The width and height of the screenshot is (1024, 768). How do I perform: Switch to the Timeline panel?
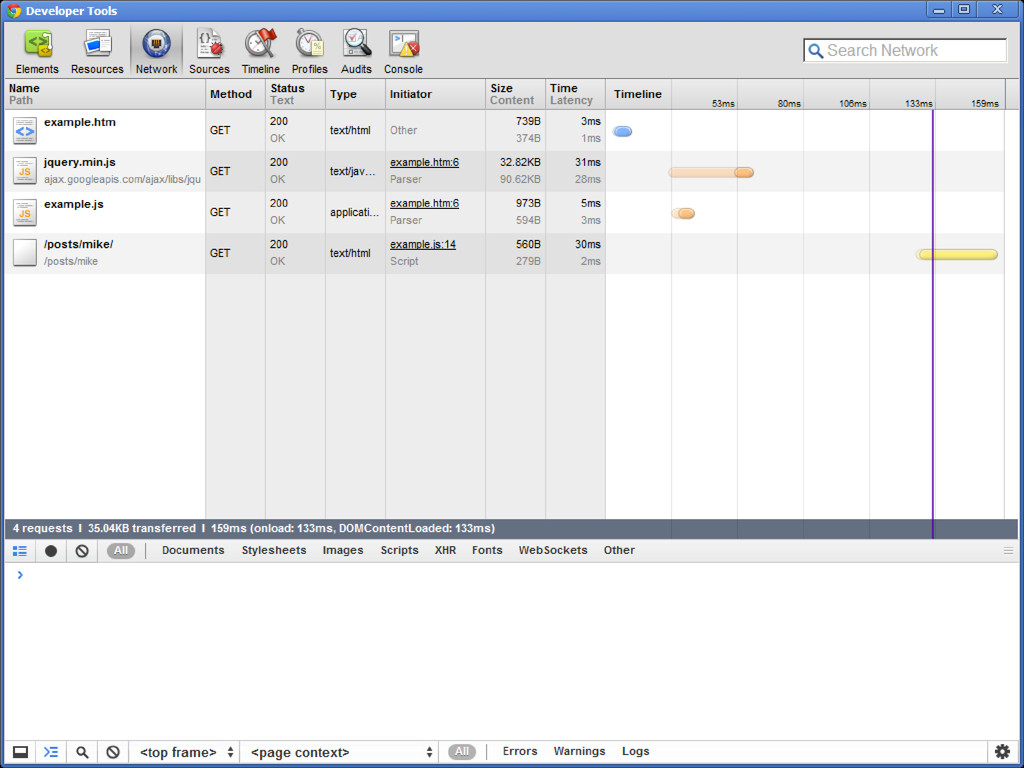[261, 52]
